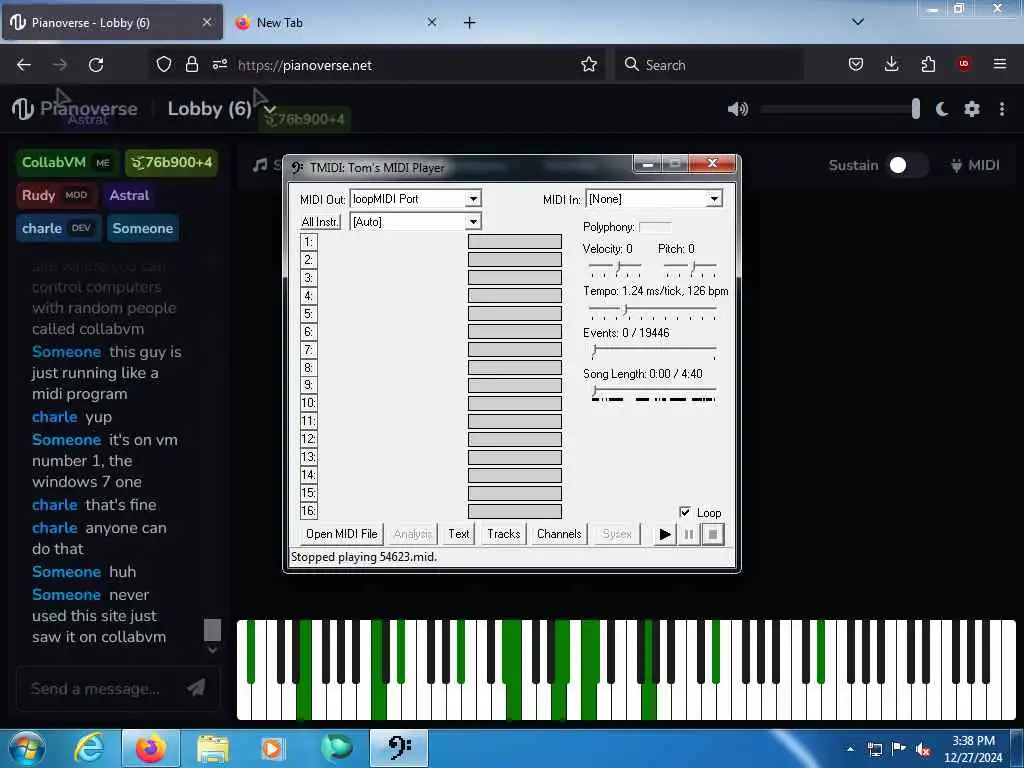This screenshot has width=1024, height=768.
Task: Open the List all tabs chevron
Action: point(858,22)
